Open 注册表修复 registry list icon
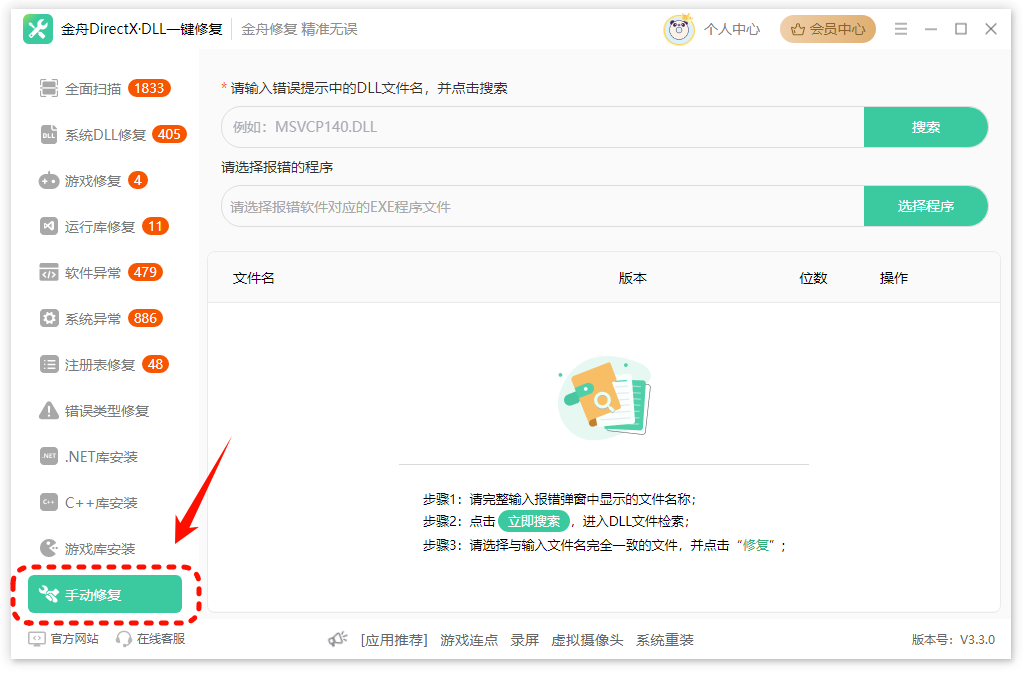The height and width of the screenshot is (673, 1023). click(x=49, y=365)
